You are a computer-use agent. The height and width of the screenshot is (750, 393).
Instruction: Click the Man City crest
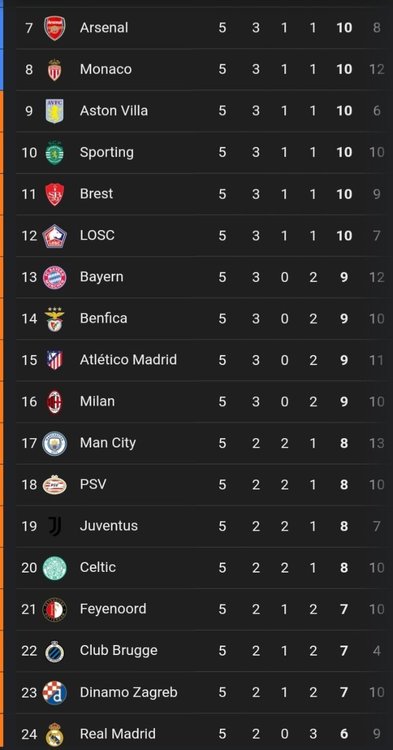(x=55, y=443)
